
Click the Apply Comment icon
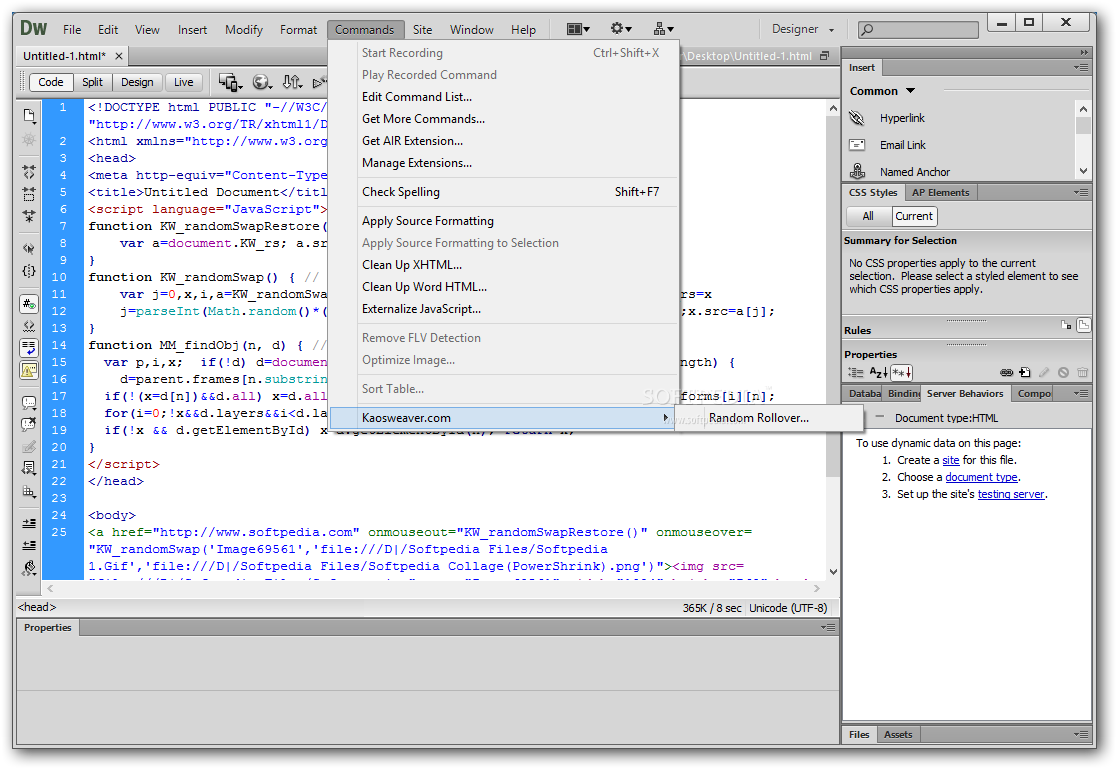(x=28, y=403)
